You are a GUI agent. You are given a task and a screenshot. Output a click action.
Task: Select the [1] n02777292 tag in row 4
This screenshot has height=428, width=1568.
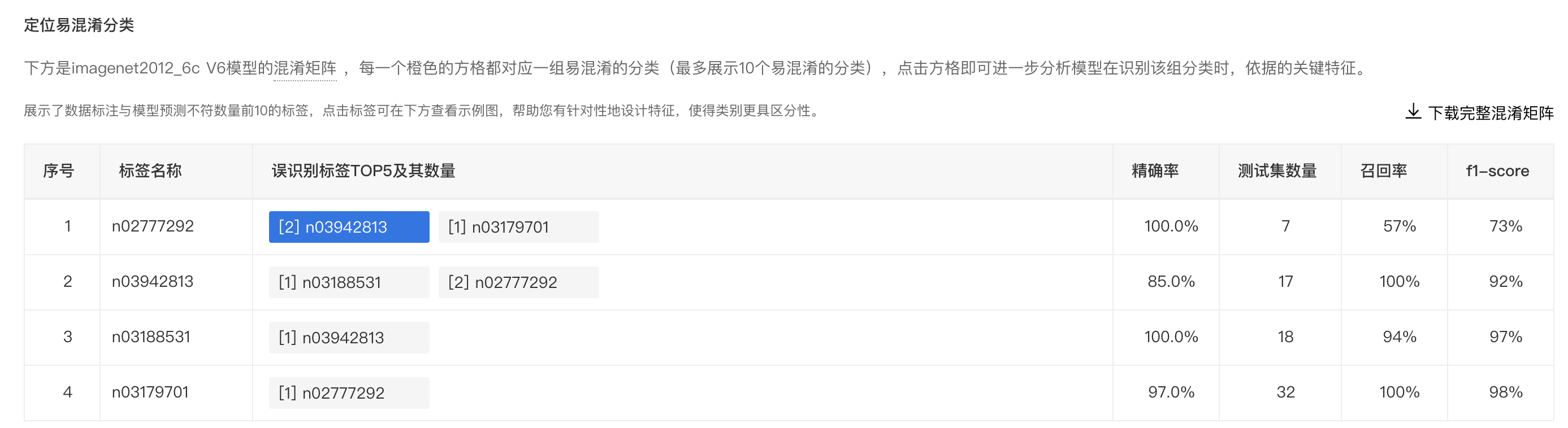(x=349, y=393)
